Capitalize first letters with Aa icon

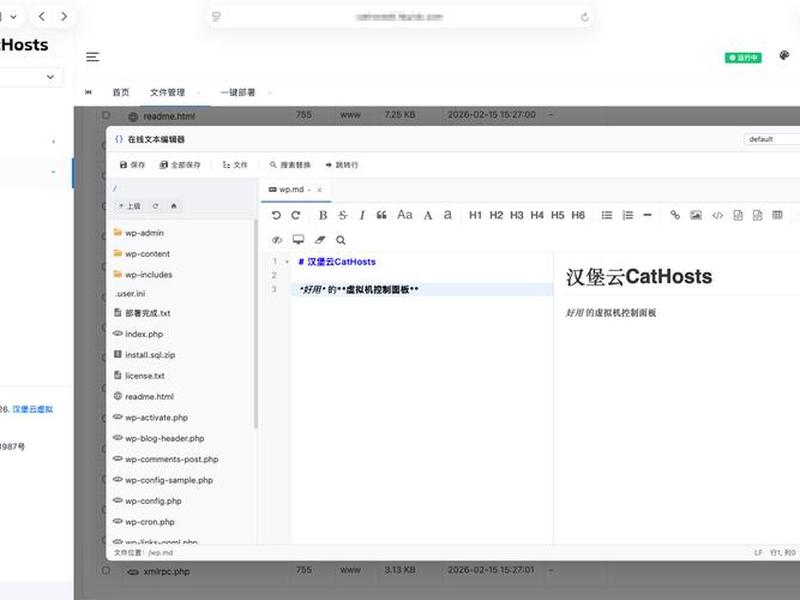point(405,215)
